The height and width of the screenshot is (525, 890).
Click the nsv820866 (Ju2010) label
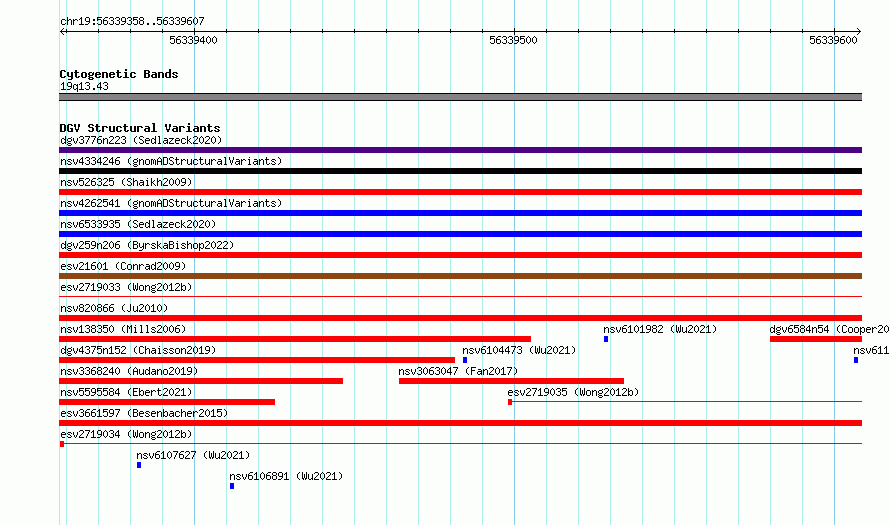pos(114,308)
